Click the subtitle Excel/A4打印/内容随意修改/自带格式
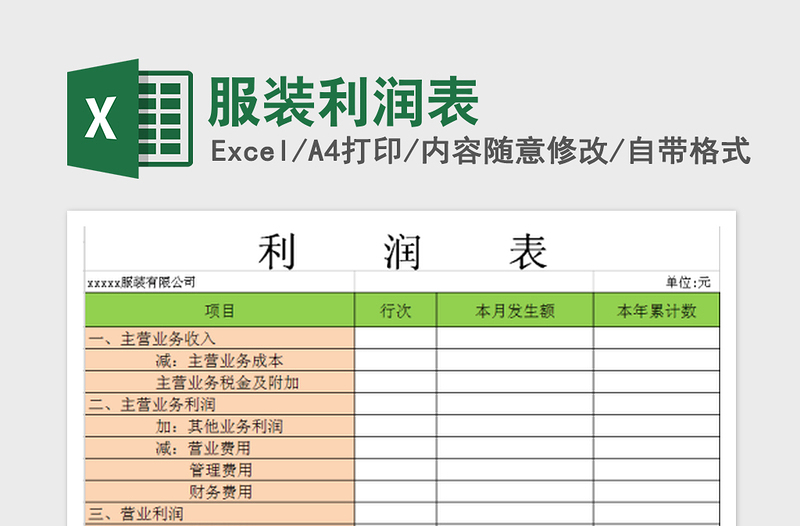The width and height of the screenshot is (800, 526). [x=481, y=151]
